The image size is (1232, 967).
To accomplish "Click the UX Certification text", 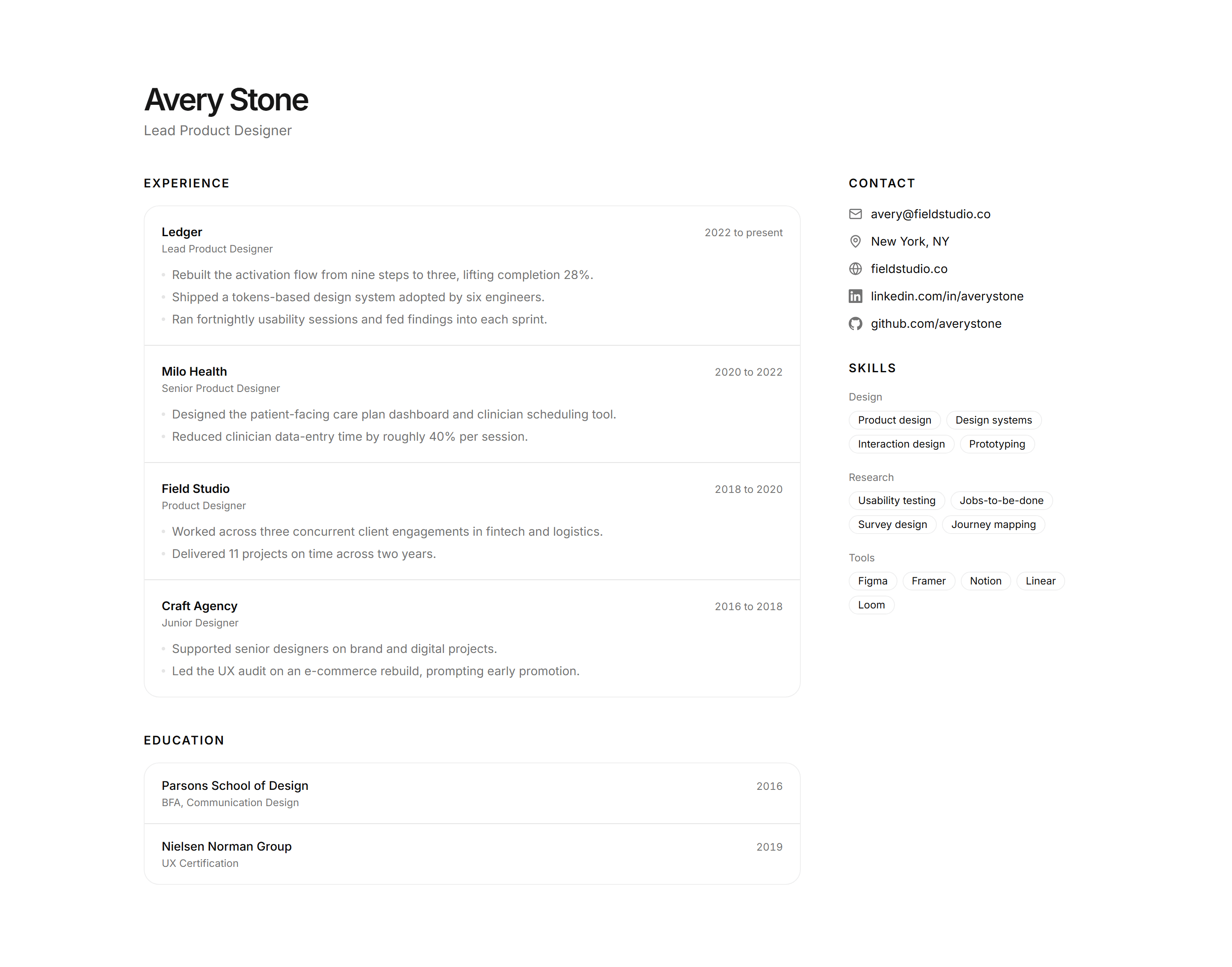I will click(x=200, y=863).
